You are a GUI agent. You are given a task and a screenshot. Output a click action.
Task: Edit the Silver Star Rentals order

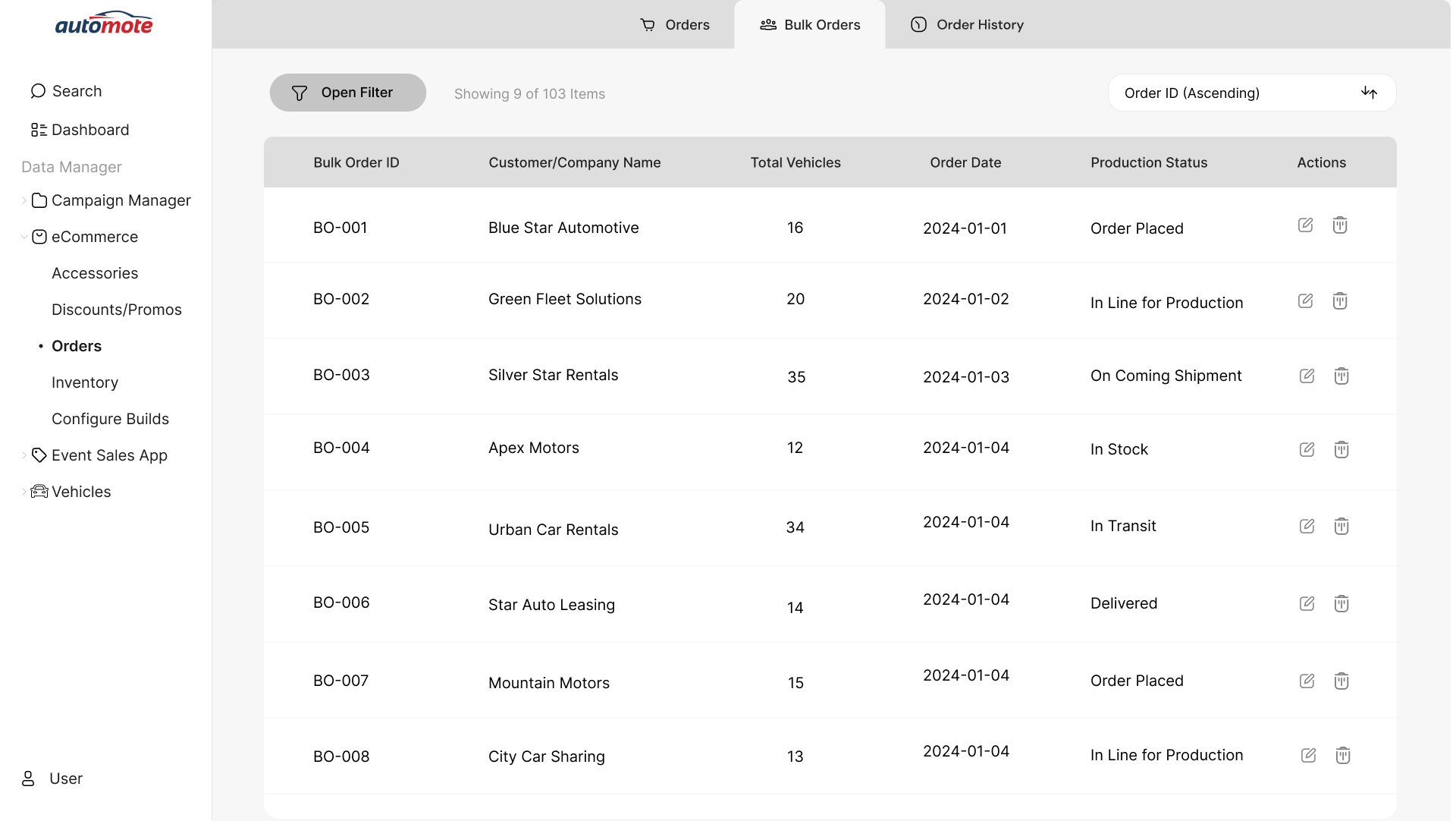(1307, 376)
